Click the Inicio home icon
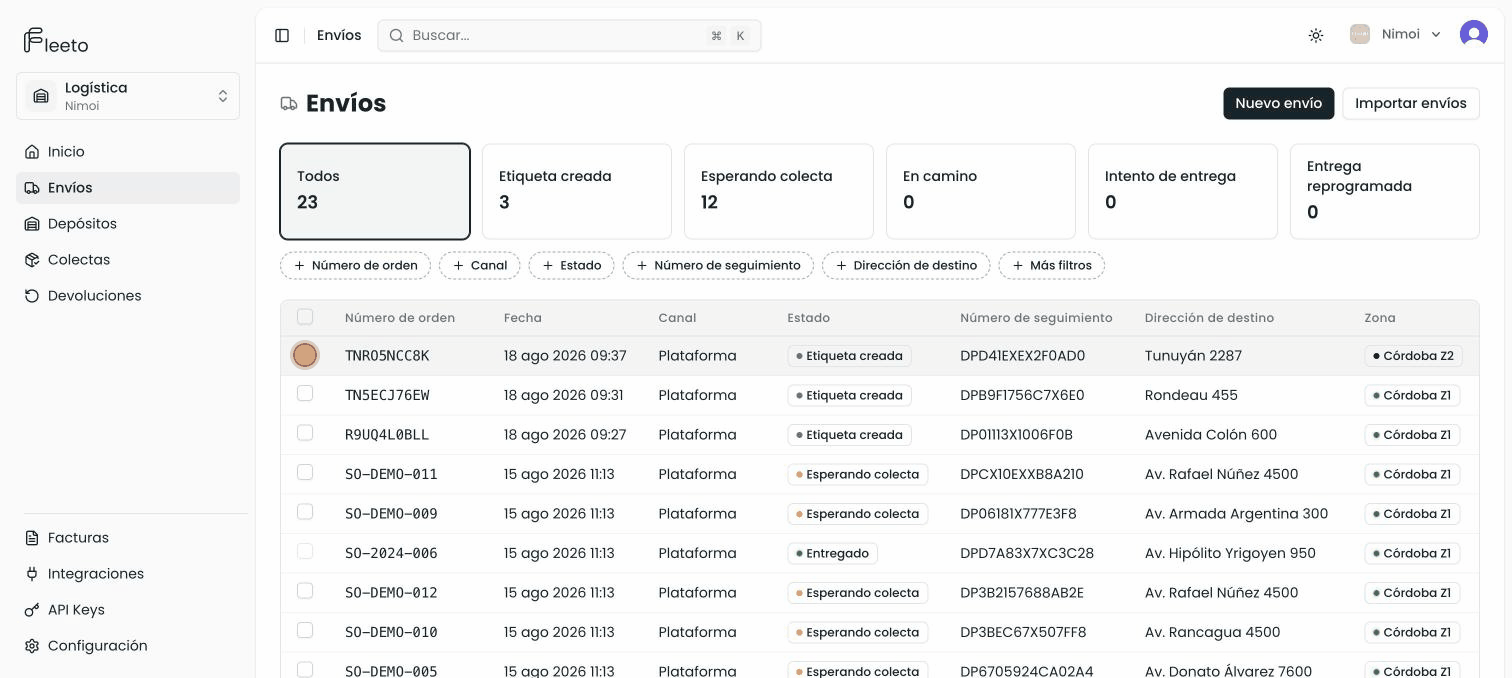1512x678 pixels. point(32,152)
